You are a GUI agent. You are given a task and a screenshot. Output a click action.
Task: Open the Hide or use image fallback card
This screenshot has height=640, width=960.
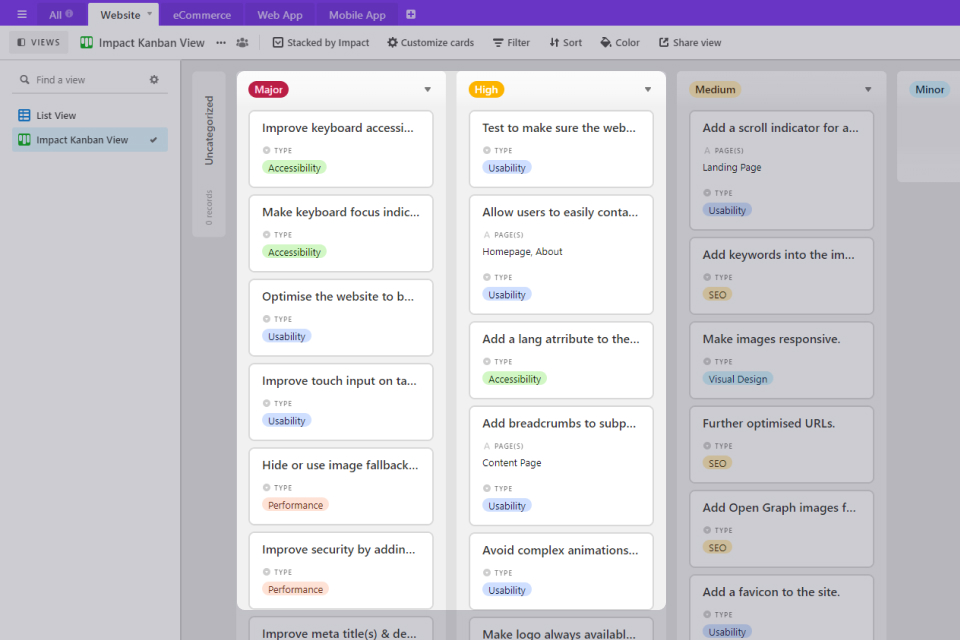pos(340,486)
